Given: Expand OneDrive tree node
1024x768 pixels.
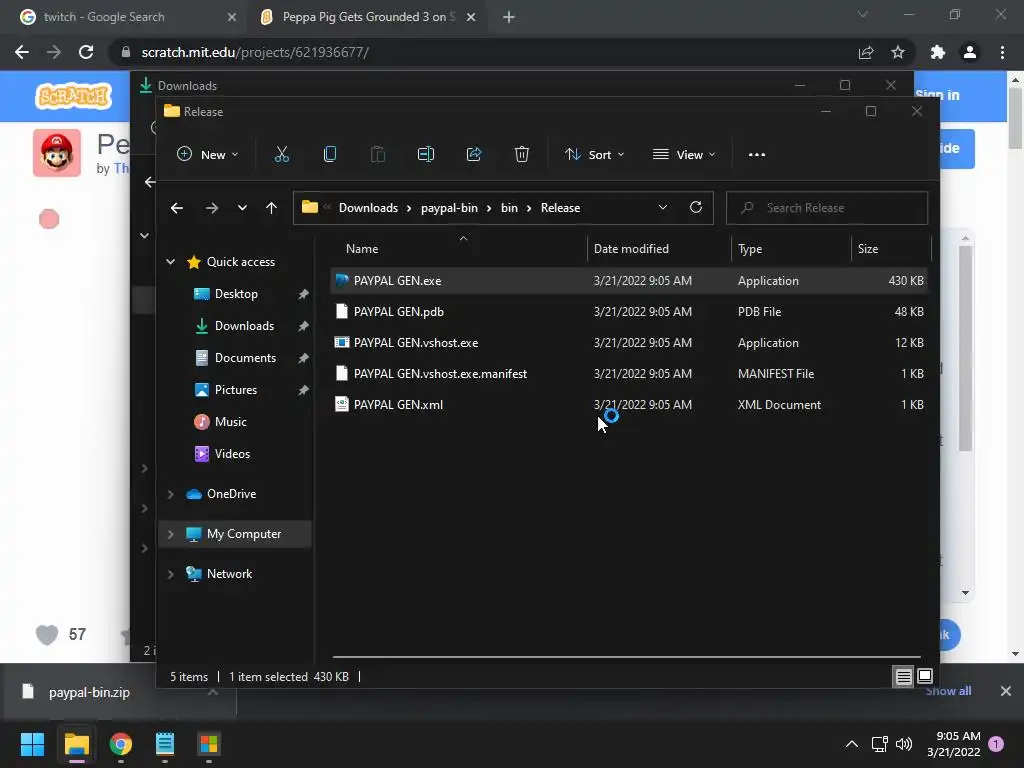Looking at the screenshot, I should click(x=170, y=494).
